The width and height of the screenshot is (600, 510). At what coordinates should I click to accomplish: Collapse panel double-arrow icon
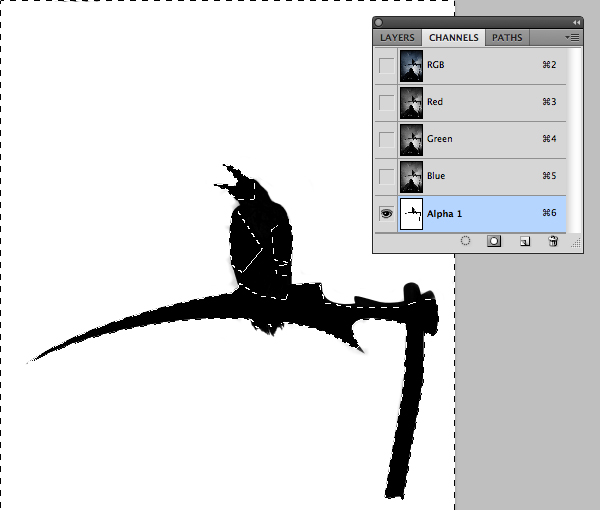pos(576,23)
